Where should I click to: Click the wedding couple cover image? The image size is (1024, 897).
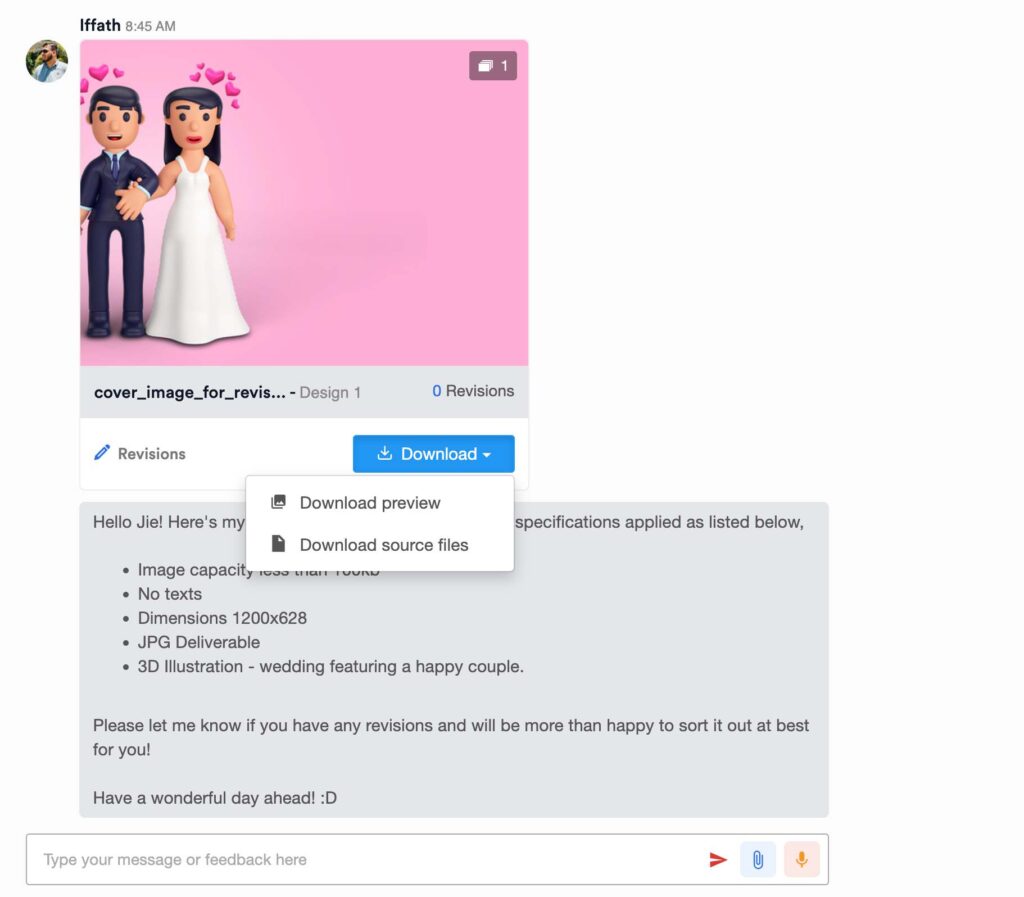click(304, 202)
